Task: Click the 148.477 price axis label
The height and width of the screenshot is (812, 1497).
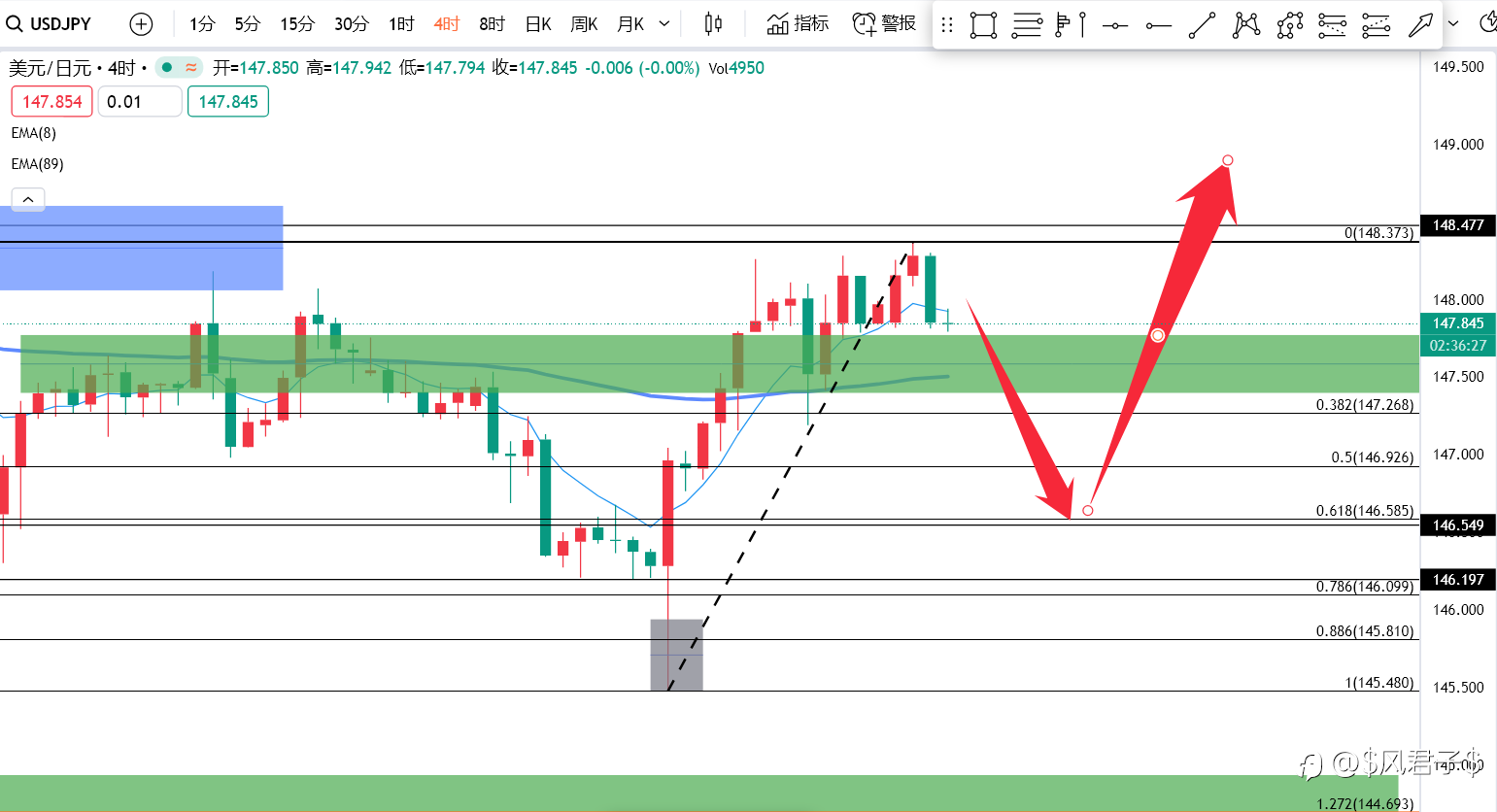Action: 1458,225
